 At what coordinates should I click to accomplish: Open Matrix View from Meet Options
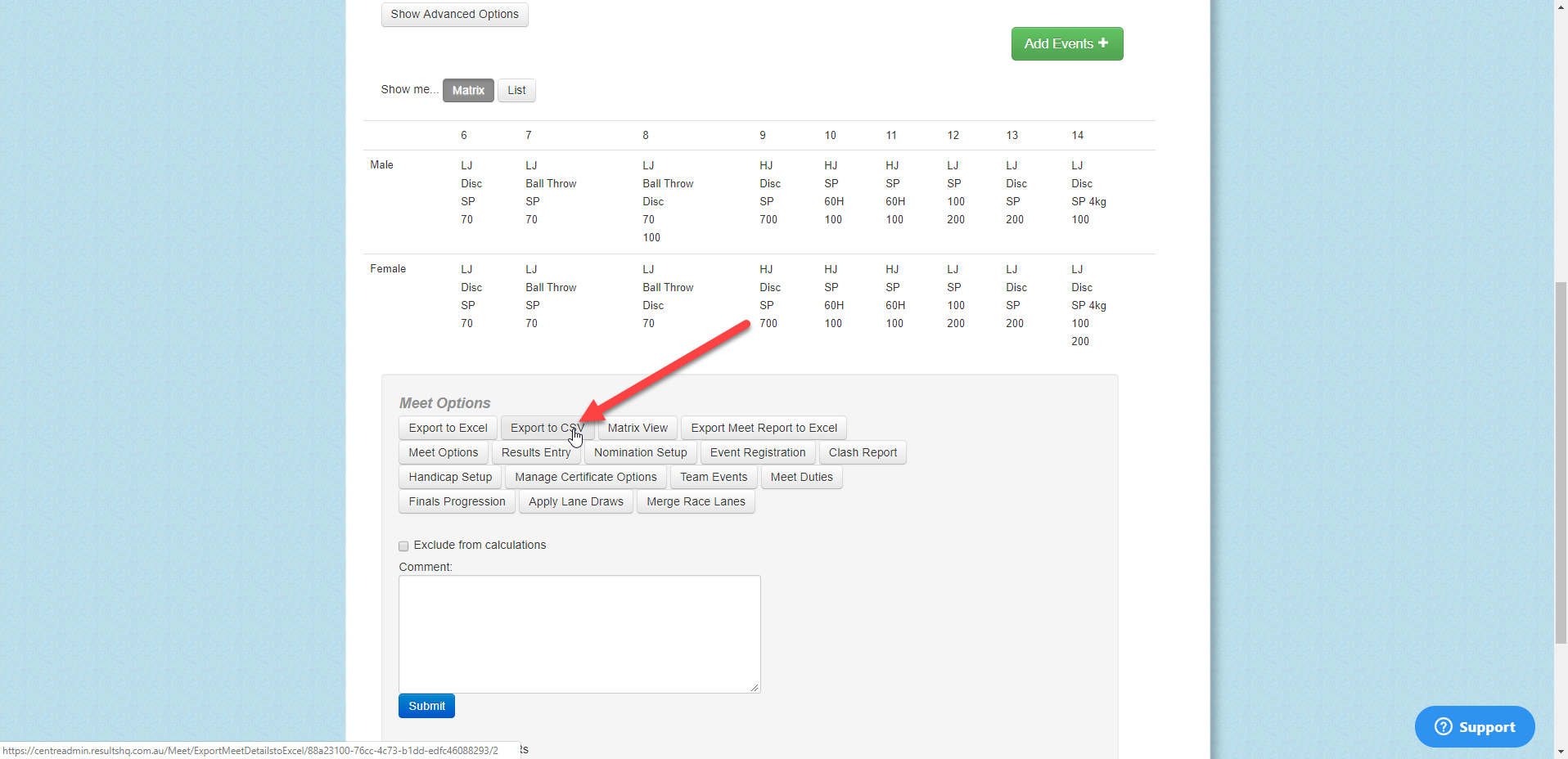638,428
